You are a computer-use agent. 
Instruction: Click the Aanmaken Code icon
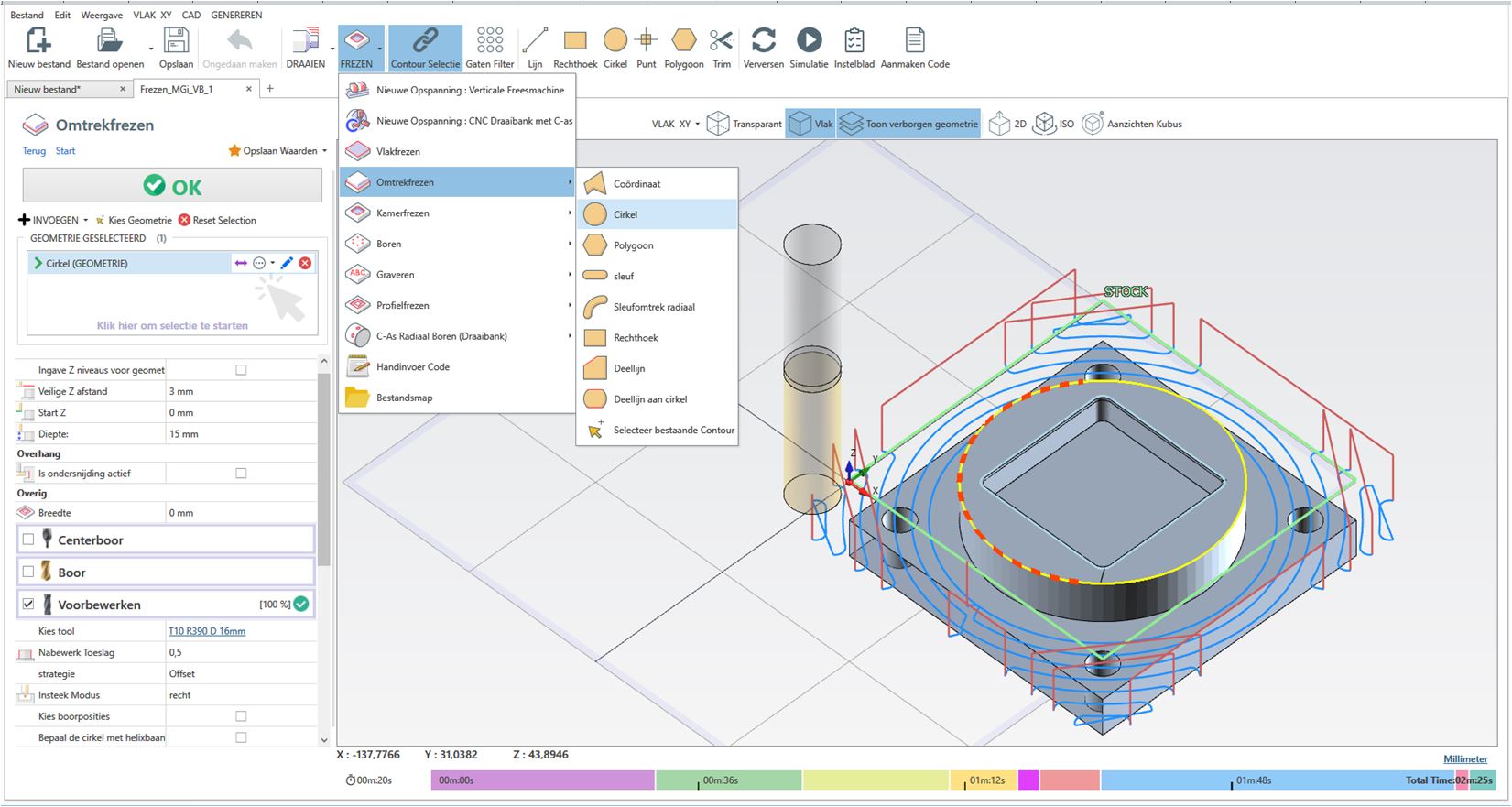pos(914,41)
